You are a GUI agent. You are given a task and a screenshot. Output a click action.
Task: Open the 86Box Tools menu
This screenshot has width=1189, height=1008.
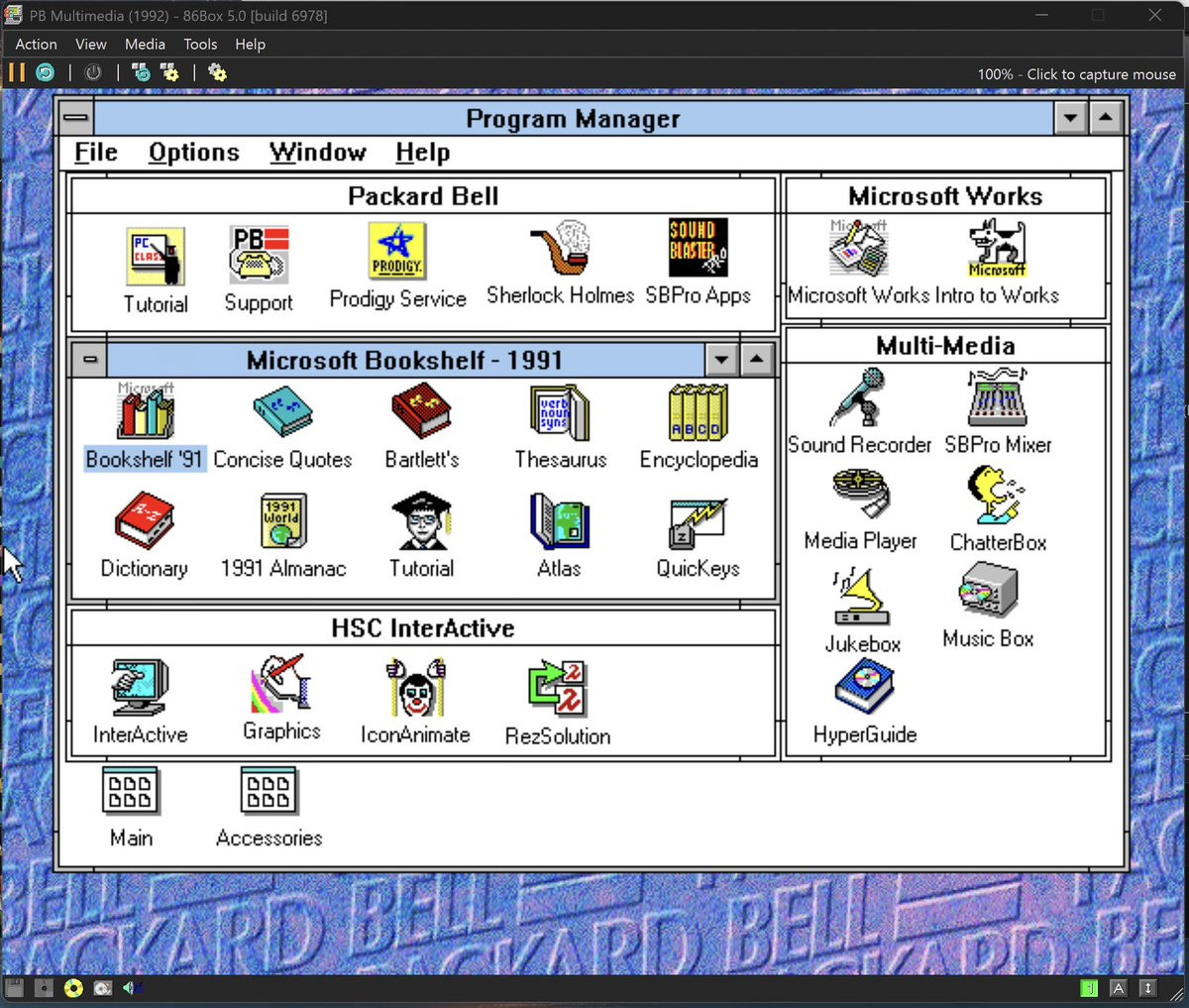coord(200,45)
